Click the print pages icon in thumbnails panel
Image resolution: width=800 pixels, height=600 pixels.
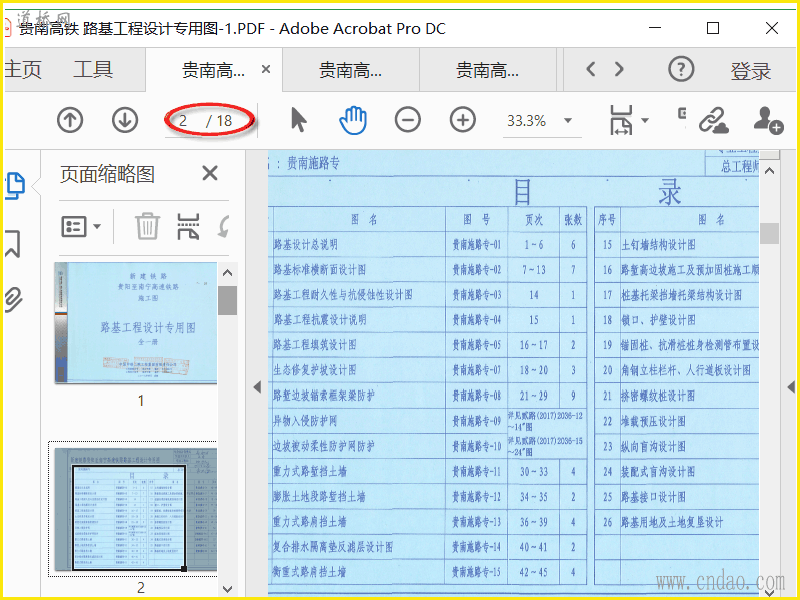[188, 226]
